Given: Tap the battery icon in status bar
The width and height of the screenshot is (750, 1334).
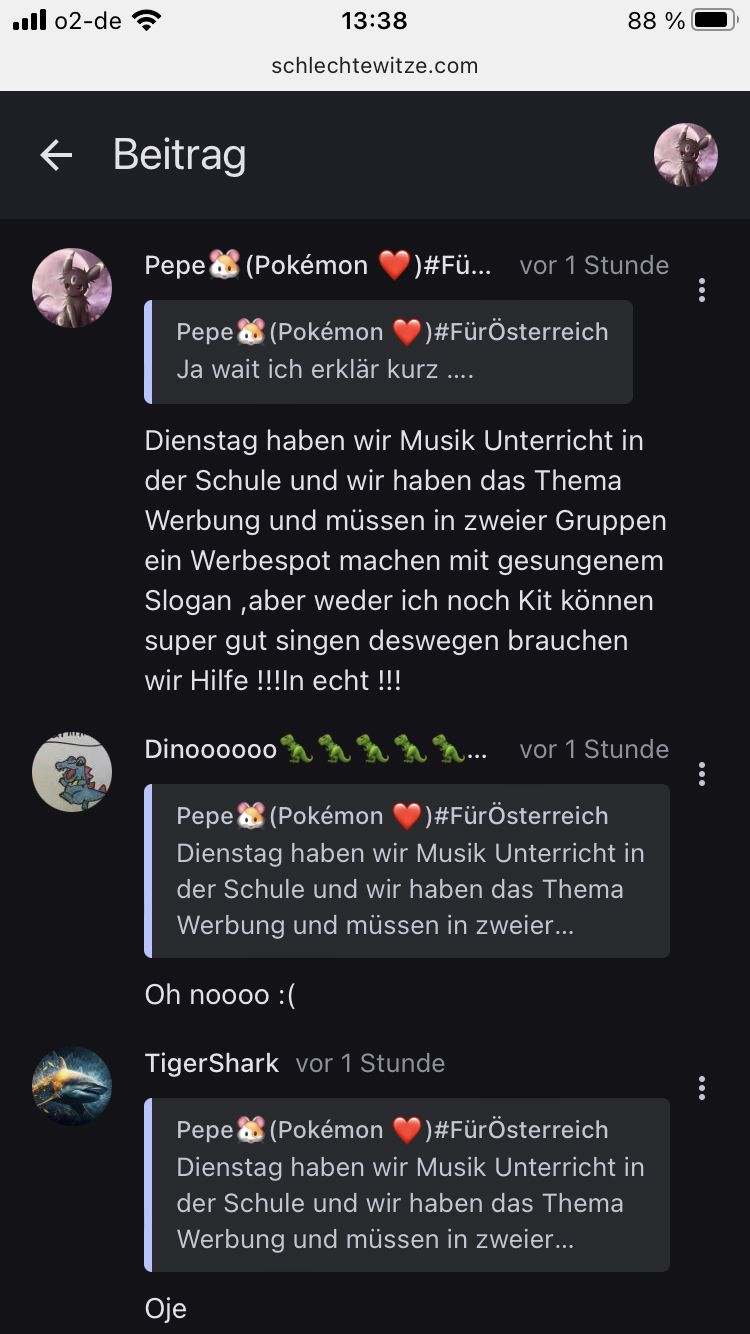Looking at the screenshot, I should pos(714,20).
